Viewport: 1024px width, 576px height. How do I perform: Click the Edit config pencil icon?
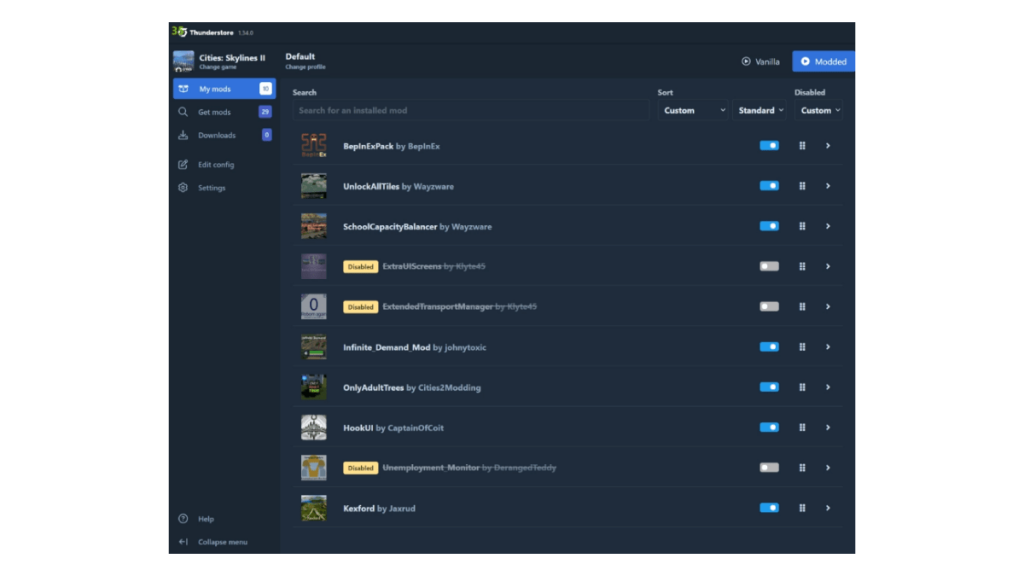[x=183, y=165]
